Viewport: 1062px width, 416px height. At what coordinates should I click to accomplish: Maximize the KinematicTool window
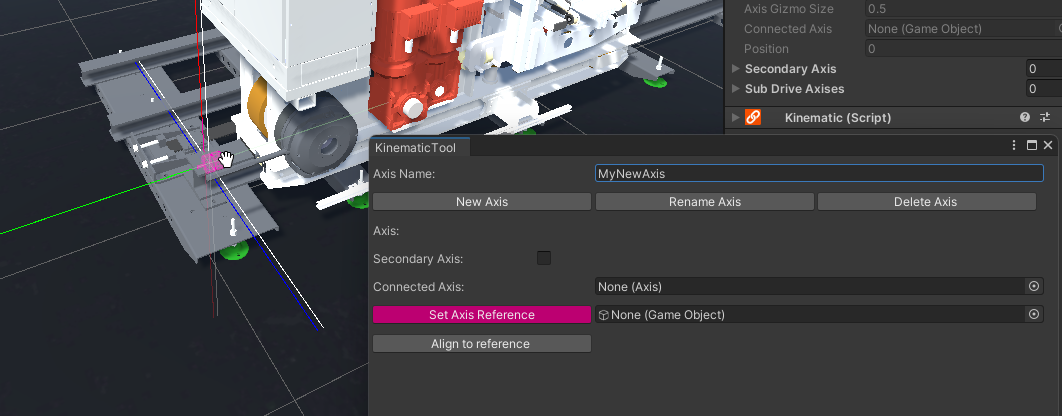1032,146
